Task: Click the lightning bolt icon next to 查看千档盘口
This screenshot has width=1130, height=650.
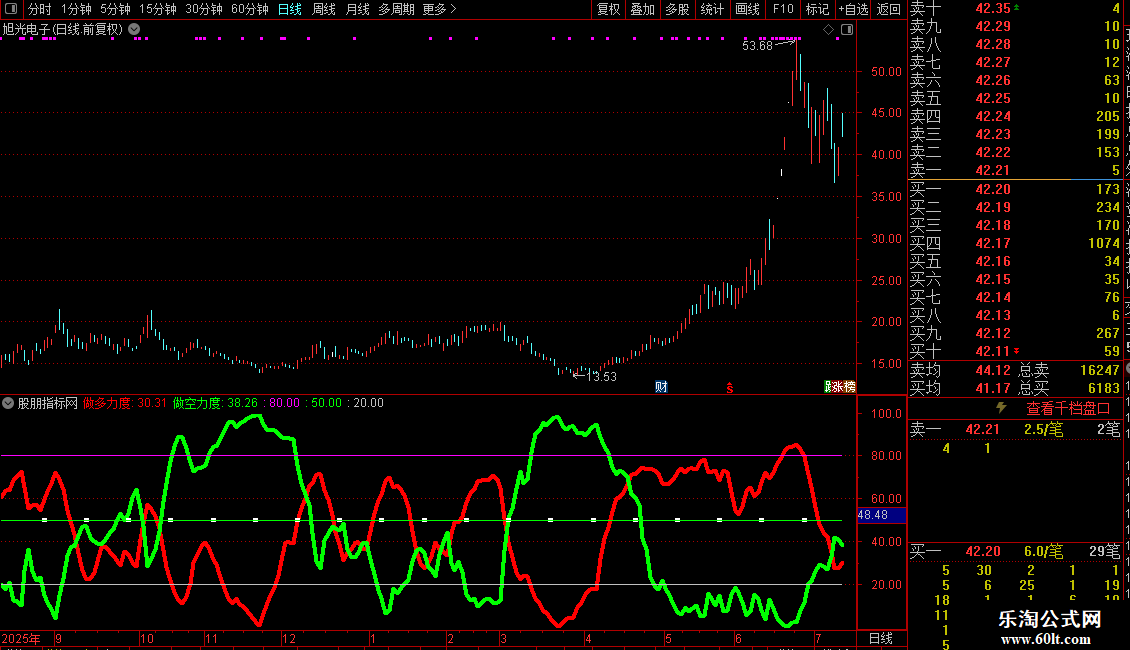Action: (x=1001, y=408)
